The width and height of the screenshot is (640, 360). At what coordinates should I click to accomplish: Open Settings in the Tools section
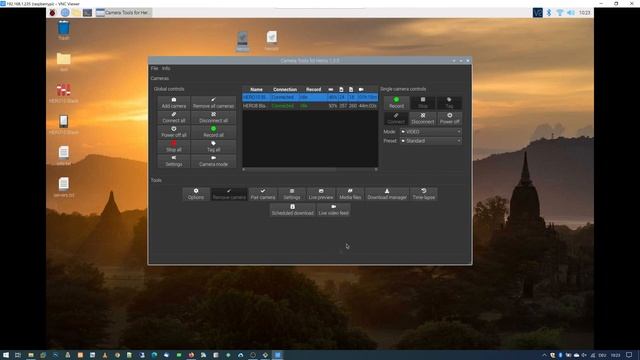pos(292,194)
